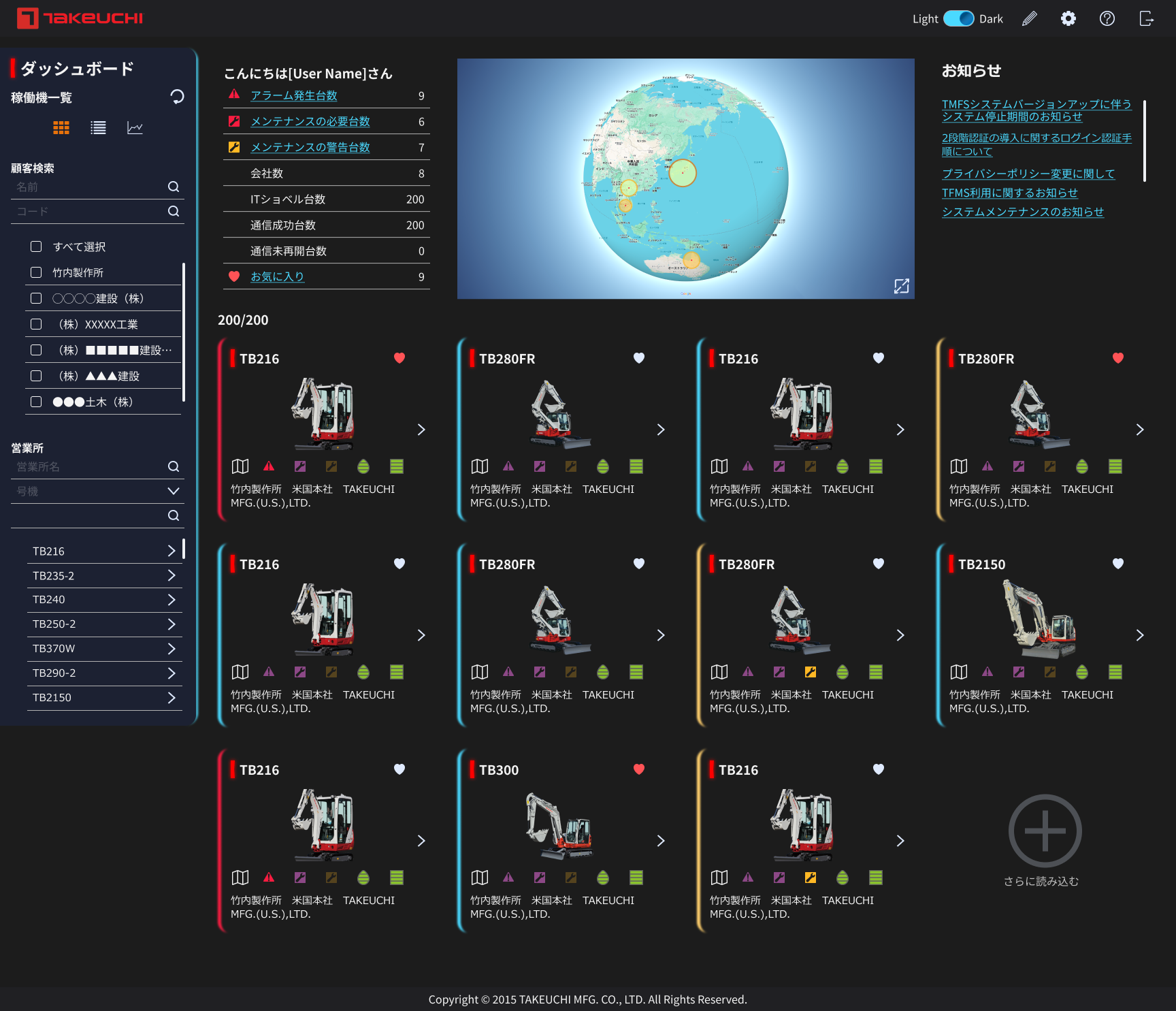
Task: Toggle Light/Dark theme switch
Action: tap(958, 19)
